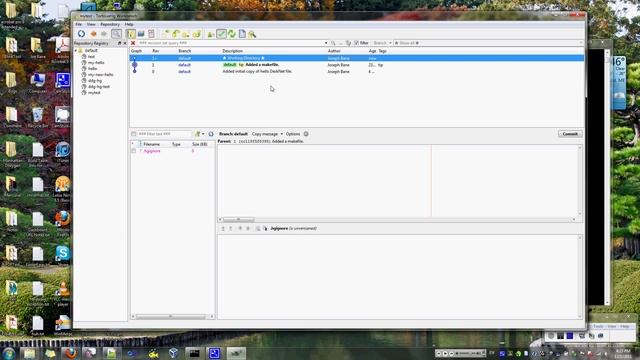This screenshot has height=360, width=640.
Task: Click the output log sheet toolbar icon
Action: point(151,34)
